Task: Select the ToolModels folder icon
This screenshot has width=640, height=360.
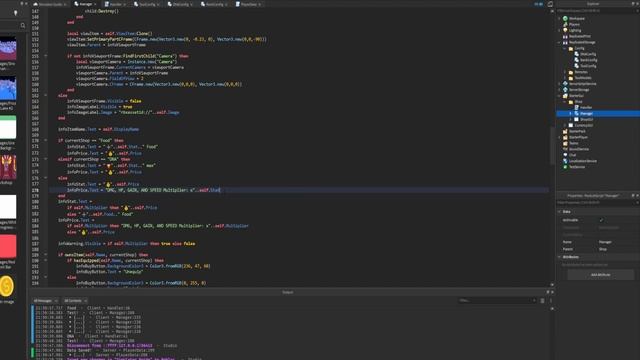Action: coord(571,78)
